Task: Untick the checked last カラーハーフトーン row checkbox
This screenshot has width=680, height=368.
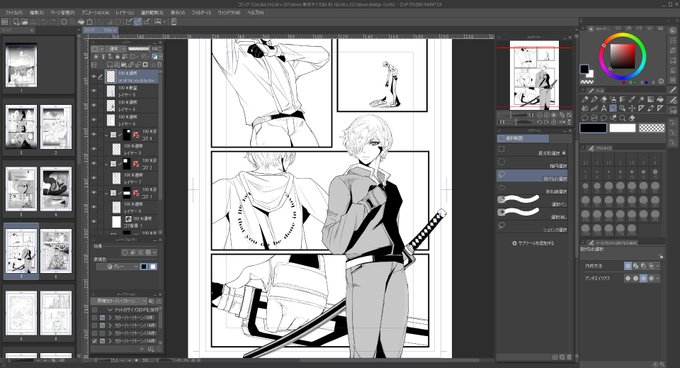Action: [95, 341]
